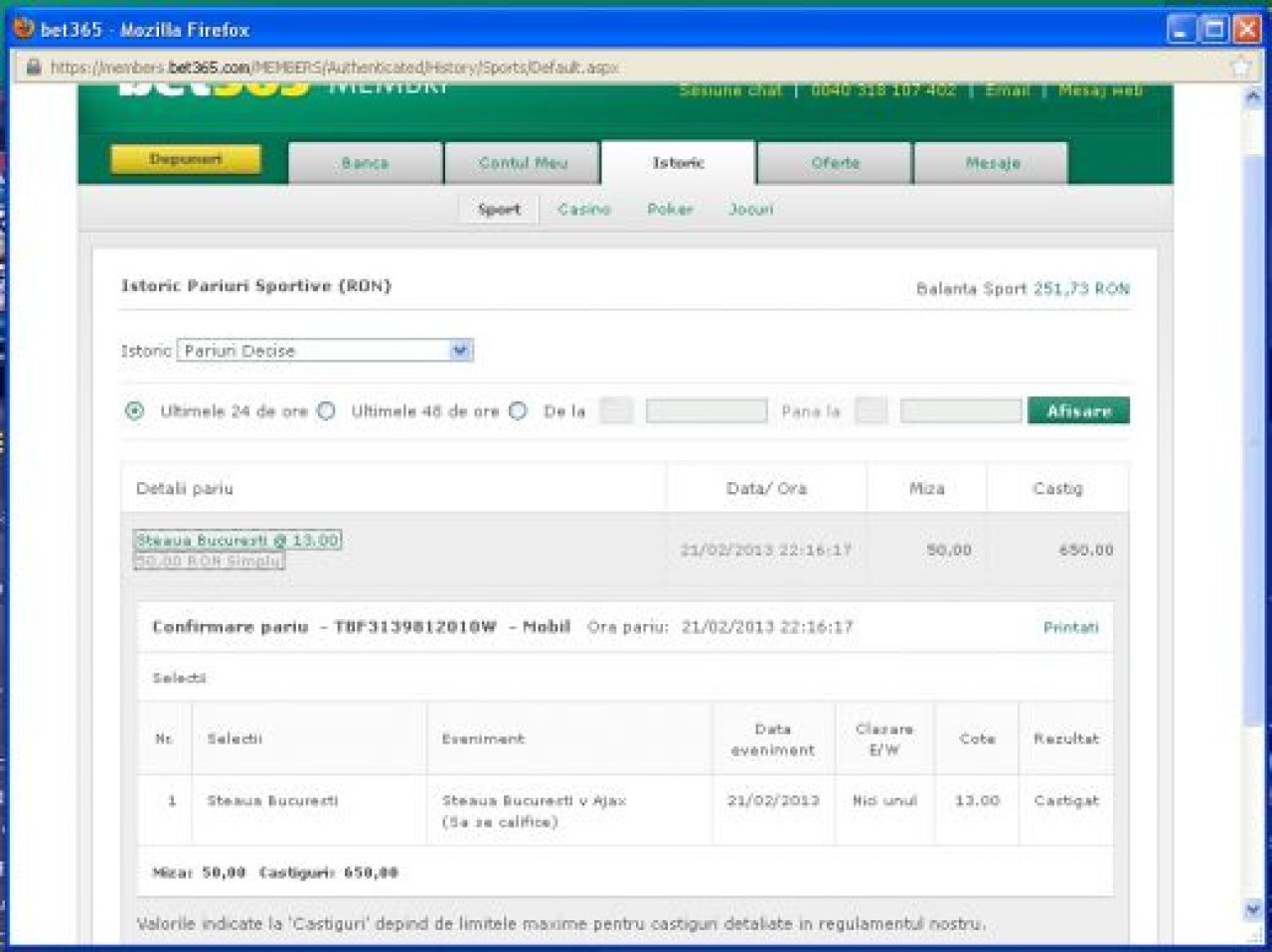Click the Rezultat column header
This screenshot has width=1272, height=952.
[1066, 739]
